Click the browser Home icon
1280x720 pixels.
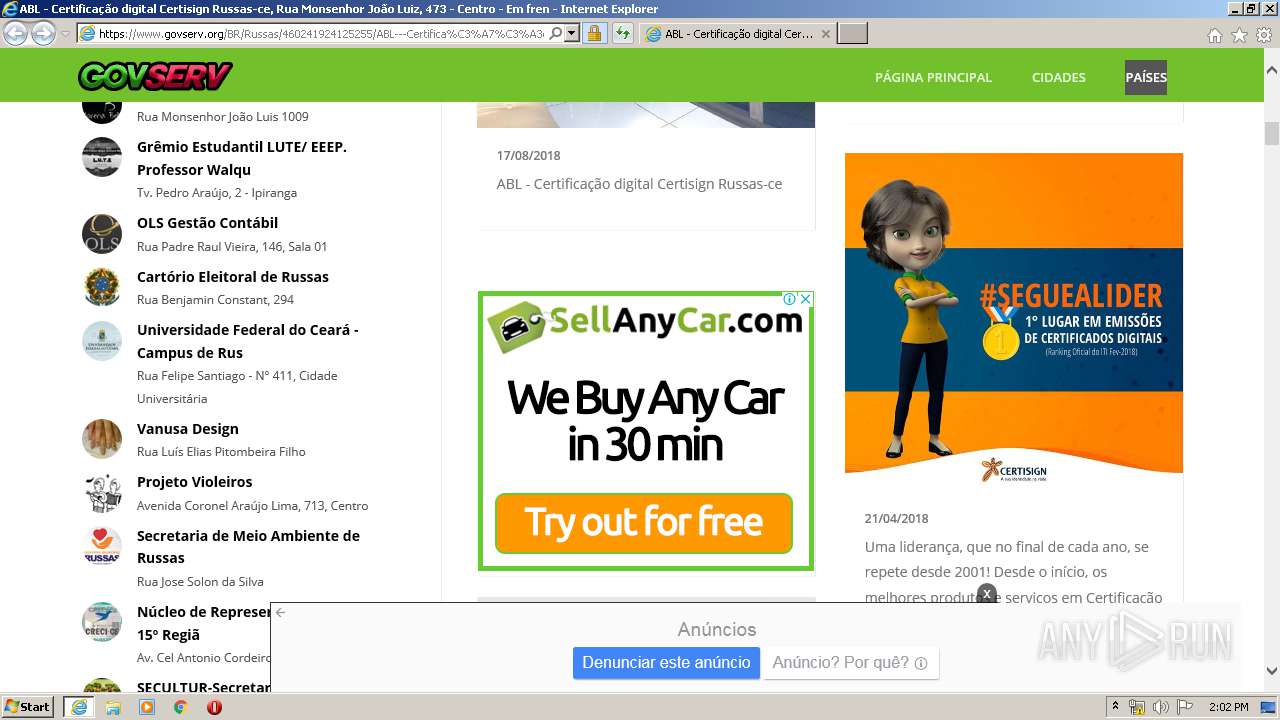pos(1214,35)
